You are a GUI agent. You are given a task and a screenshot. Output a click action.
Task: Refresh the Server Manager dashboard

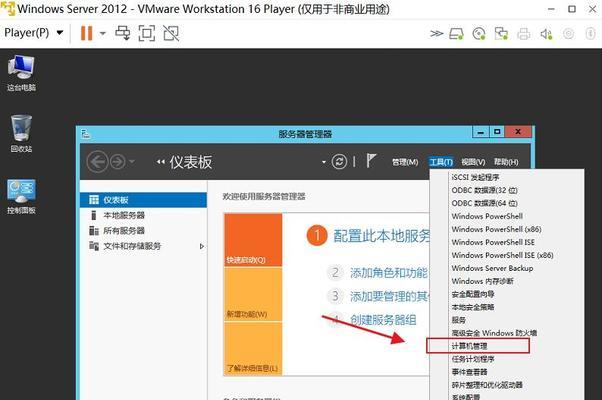tap(339, 162)
